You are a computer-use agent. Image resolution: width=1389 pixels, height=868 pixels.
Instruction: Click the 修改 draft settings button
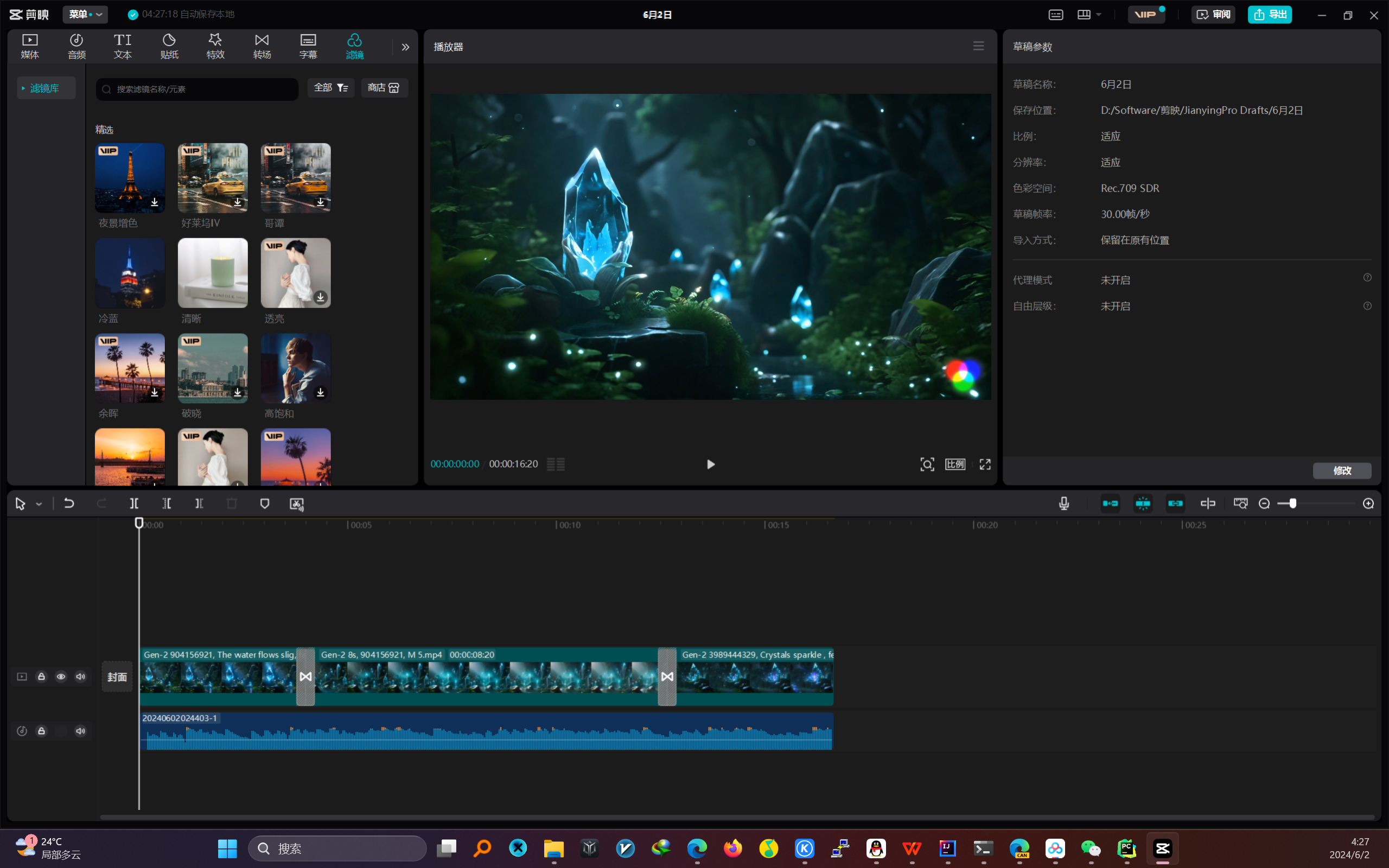click(x=1342, y=471)
